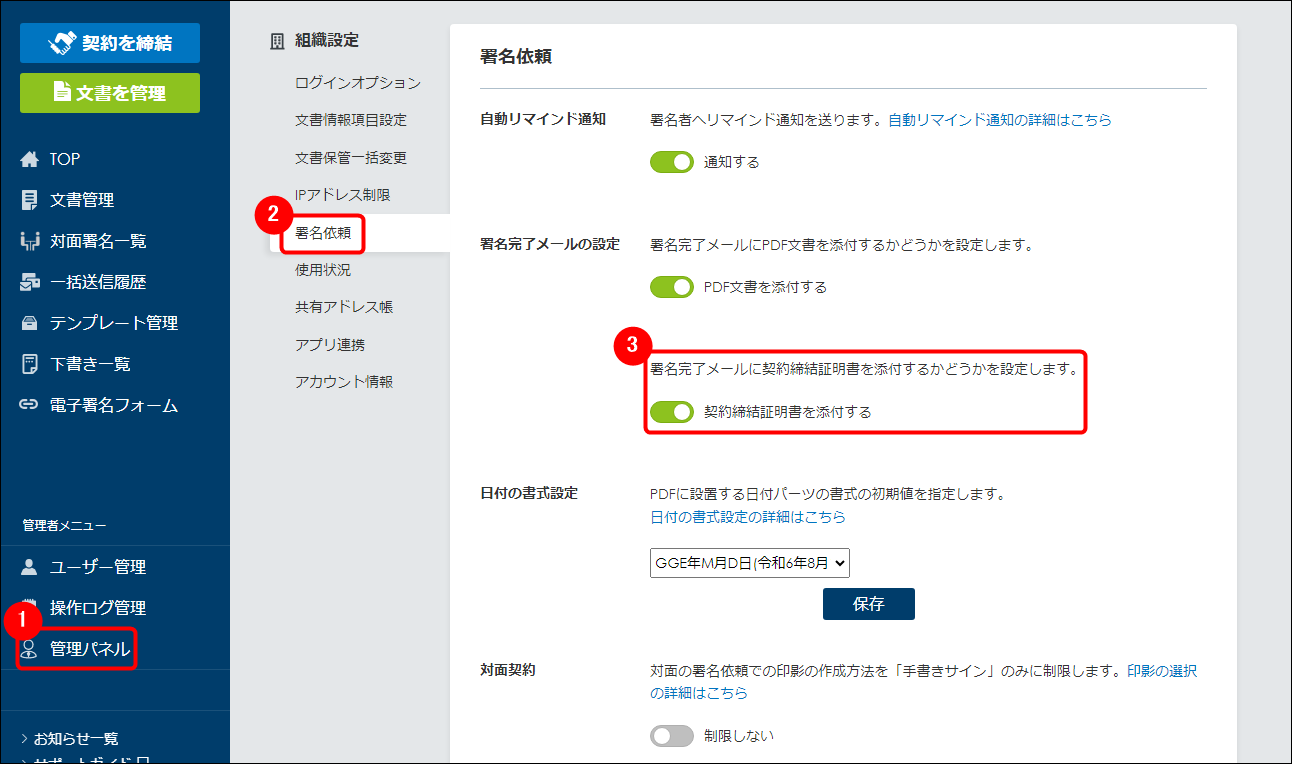The height and width of the screenshot is (764, 1292).
Task: Click the person icon beside ユーザー管理
Action: click(29, 567)
